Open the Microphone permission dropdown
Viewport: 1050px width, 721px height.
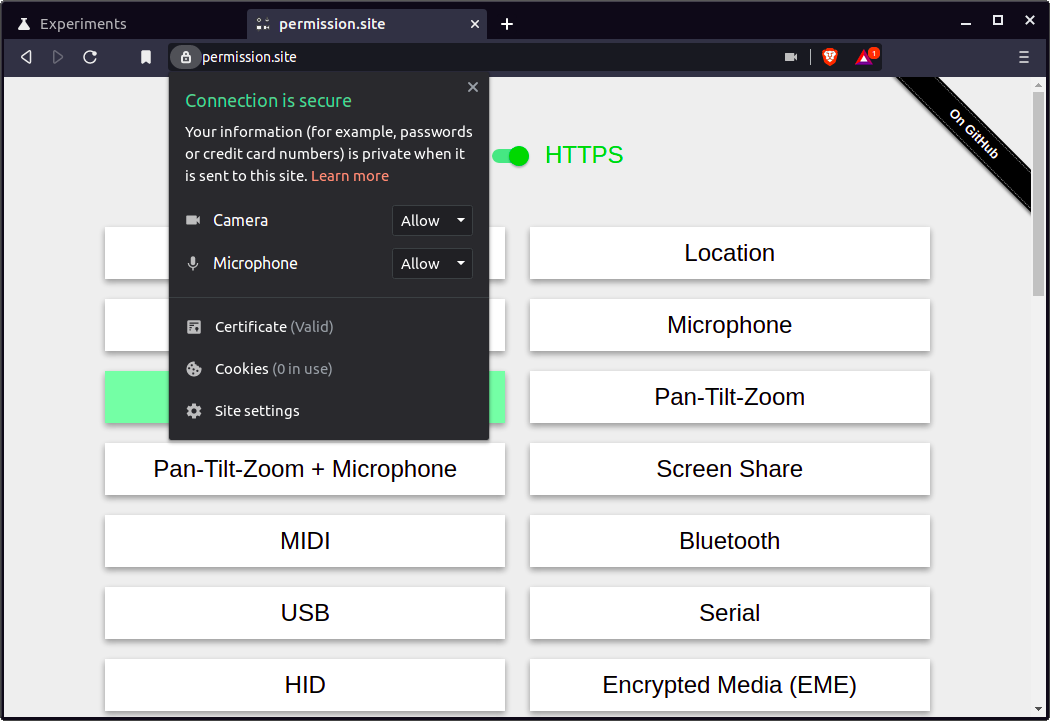click(432, 263)
